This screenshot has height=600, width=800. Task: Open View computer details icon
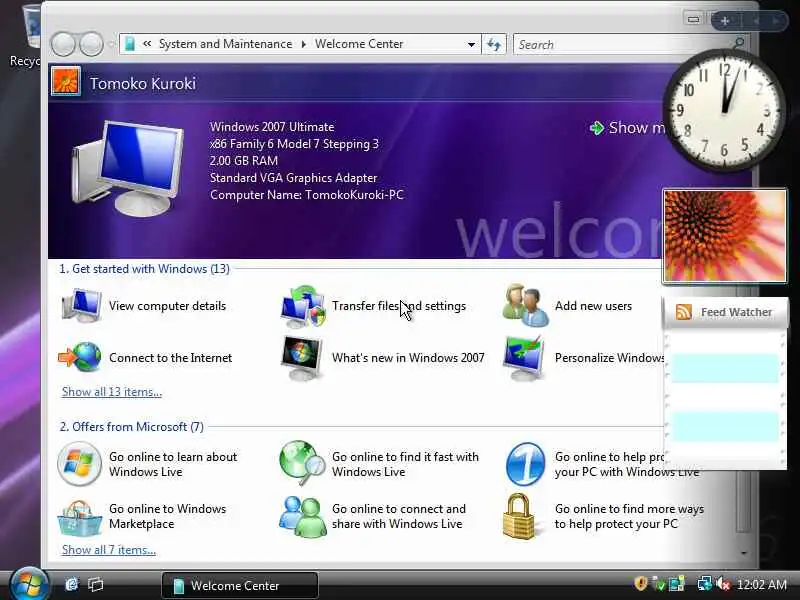[x=81, y=306]
